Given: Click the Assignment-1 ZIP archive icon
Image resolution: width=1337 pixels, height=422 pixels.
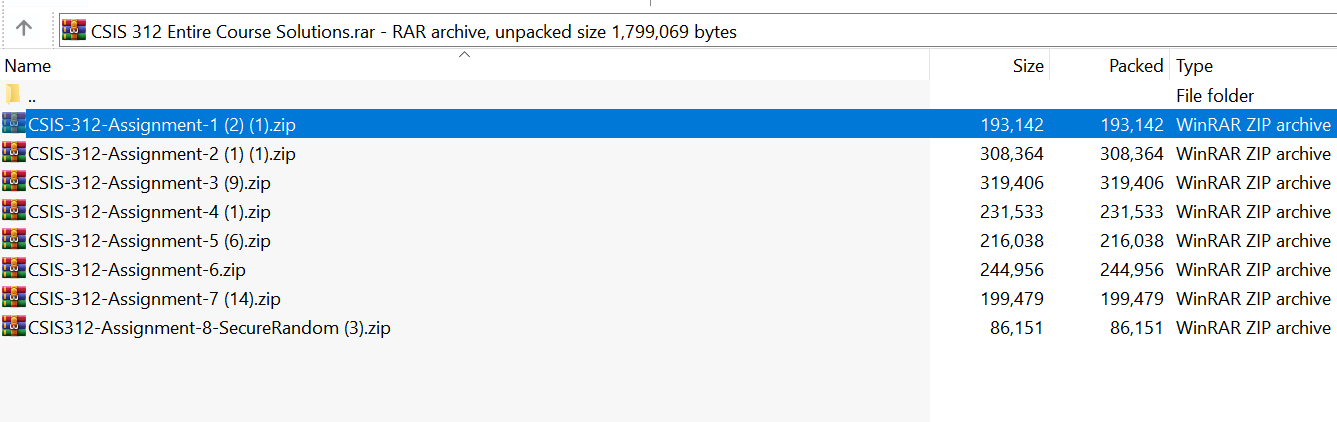Looking at the screenshot, I should coord(14,125).
